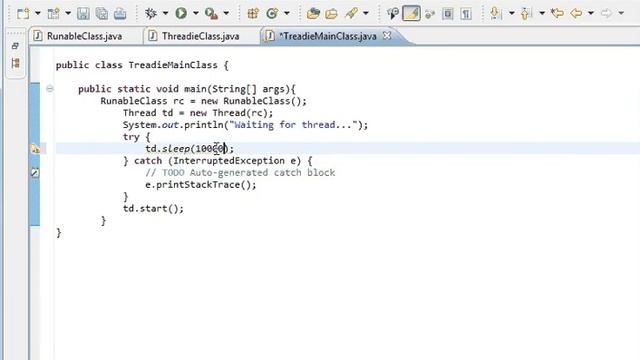Click on 'public class TreadieMainClass {' line

pyautogui.click(x=142, y=65)
